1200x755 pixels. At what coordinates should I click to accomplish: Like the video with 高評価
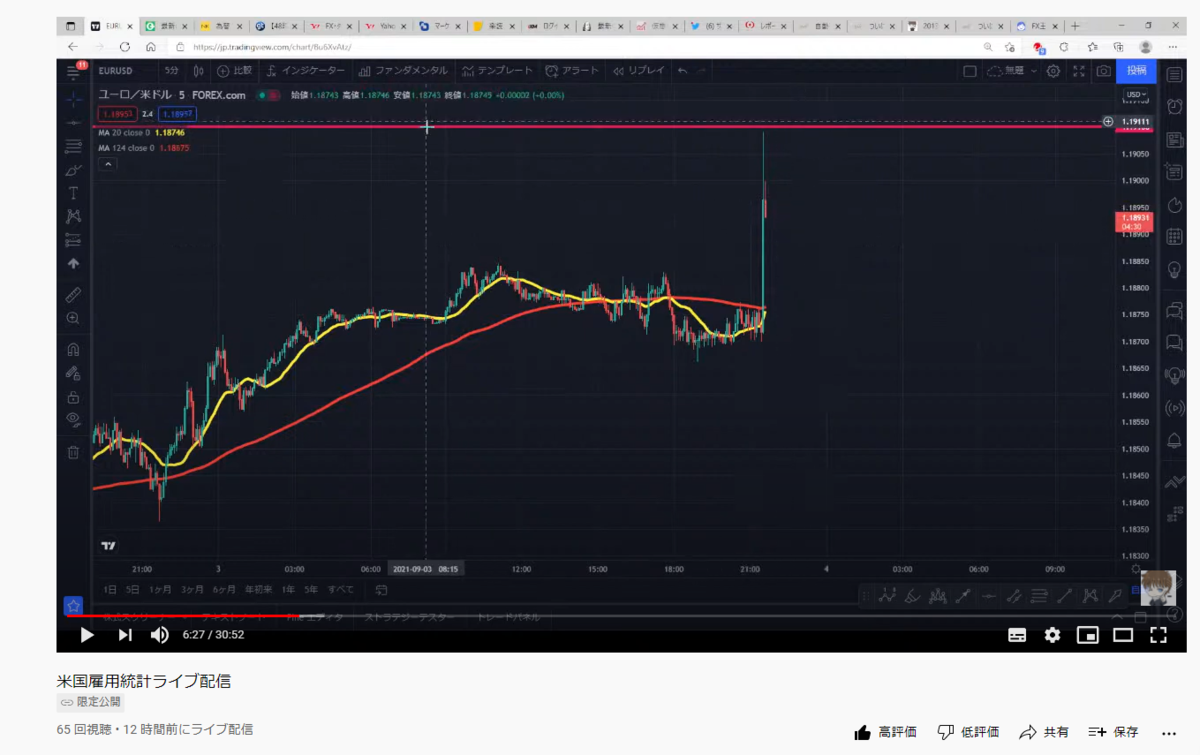885,732
